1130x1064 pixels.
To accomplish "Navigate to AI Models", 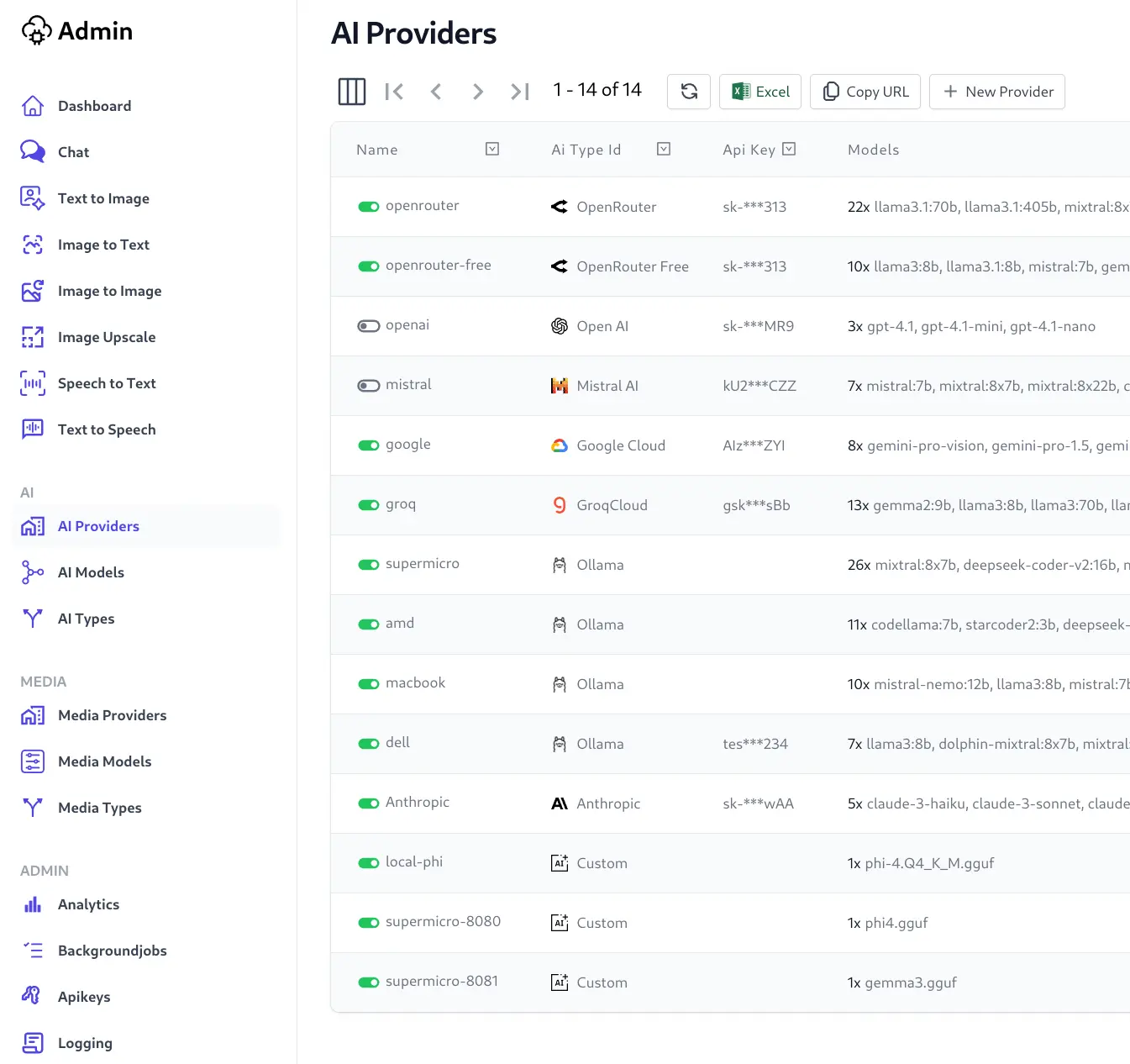I will 91,572.
